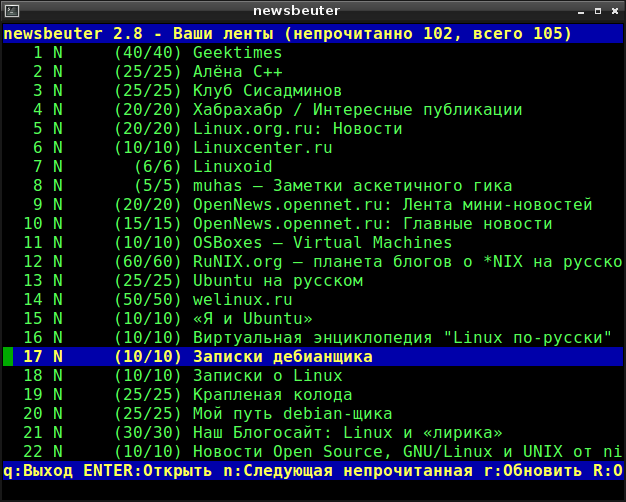Select the «Я и Ubuntu» feed
The image size is (626, 502).
tap(313, 319)
